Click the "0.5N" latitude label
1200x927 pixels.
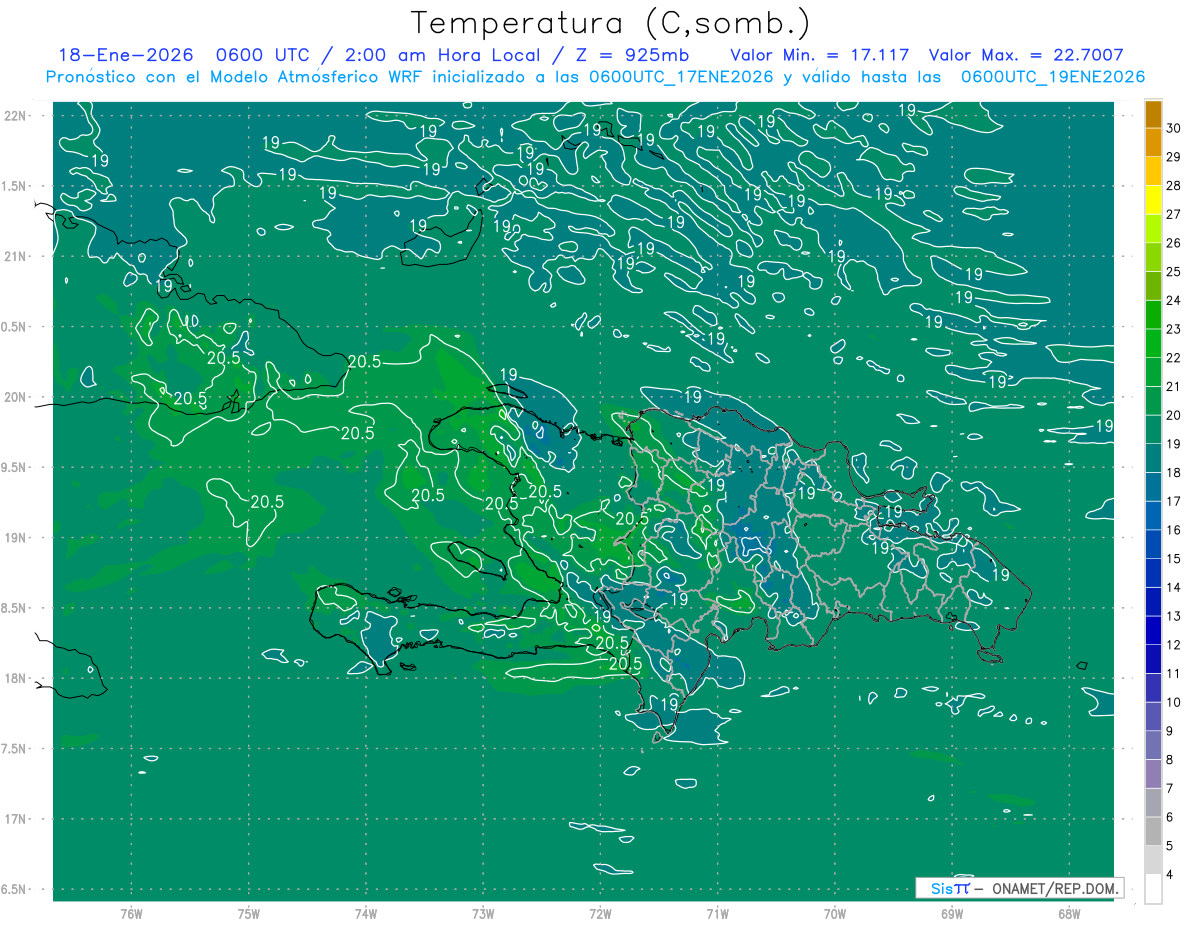point(15,327)
